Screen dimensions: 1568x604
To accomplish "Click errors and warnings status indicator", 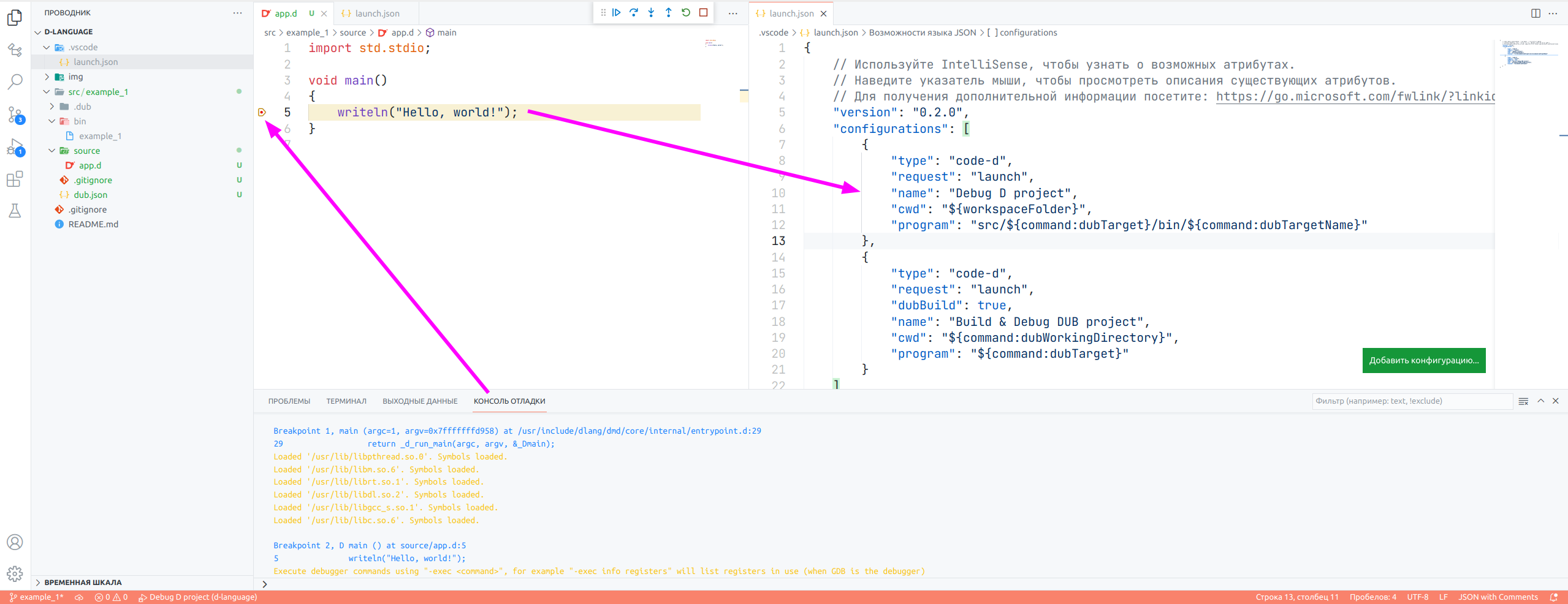I will click(x=111, y=597).
